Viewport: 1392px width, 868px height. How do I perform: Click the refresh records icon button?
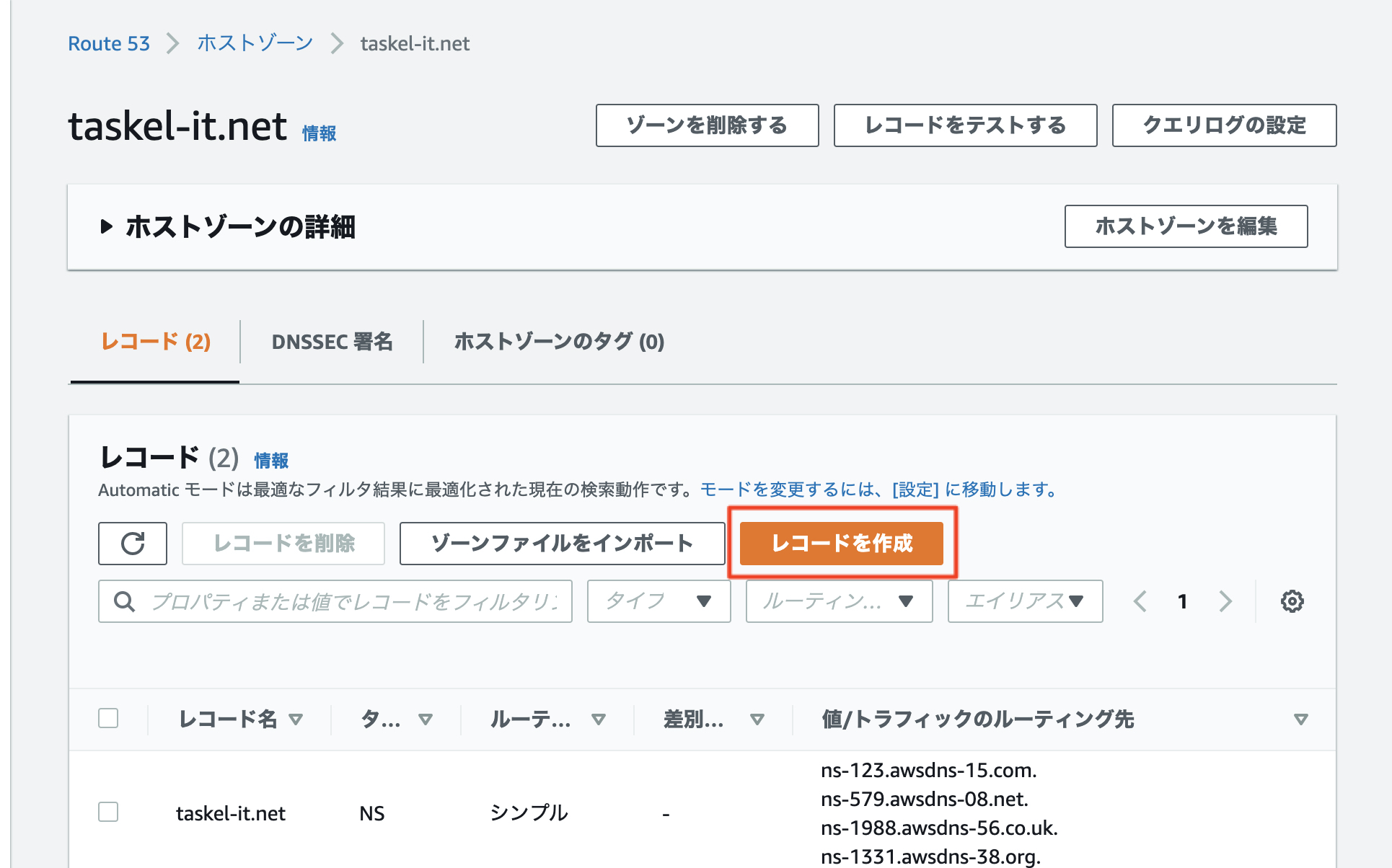[133, 544]
